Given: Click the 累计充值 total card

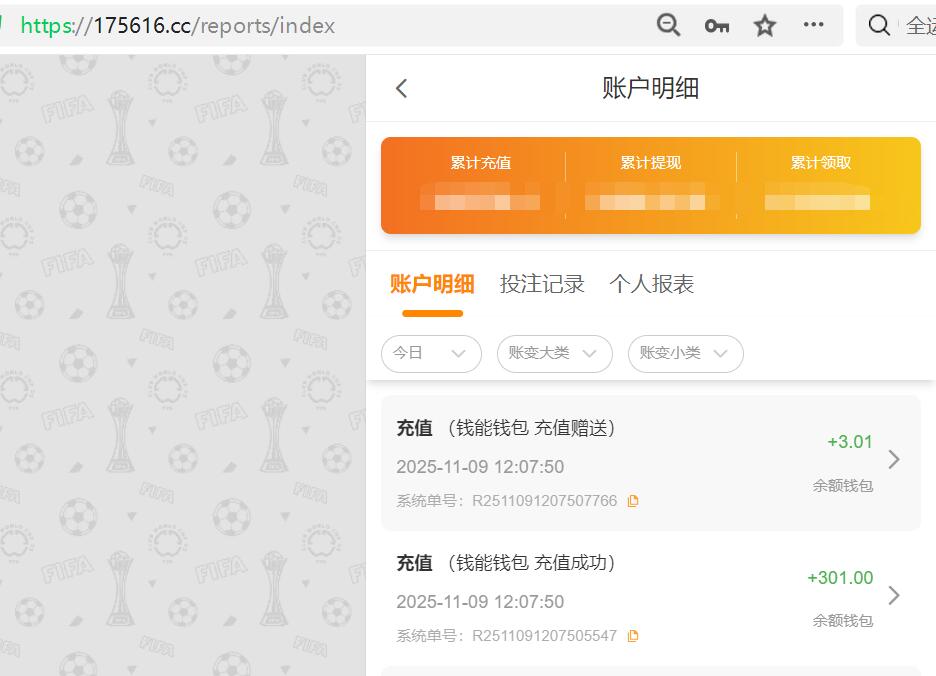Looking at the screenshot, I should pos(482,185).
